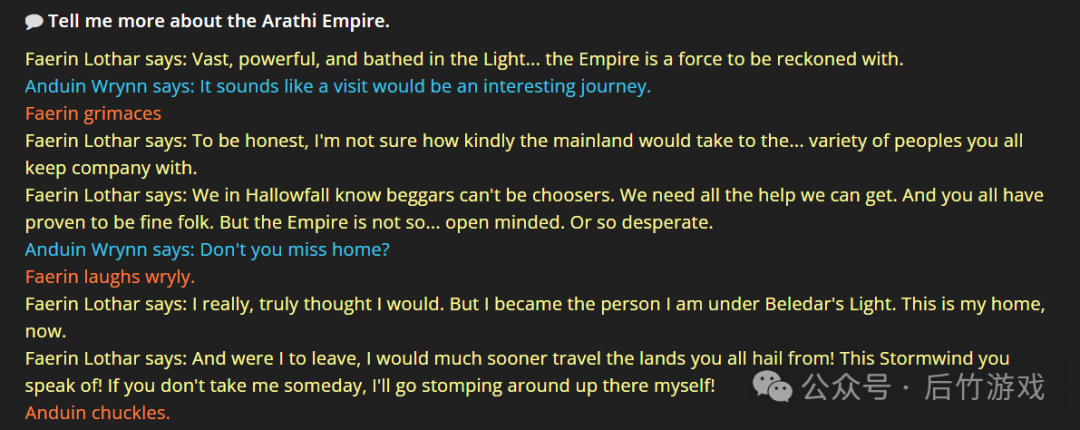Image resolution: width=1080 pixels, height=430 pixels.
Task: Click the line about beggars can't be choosers
Action: coord(534,209)
